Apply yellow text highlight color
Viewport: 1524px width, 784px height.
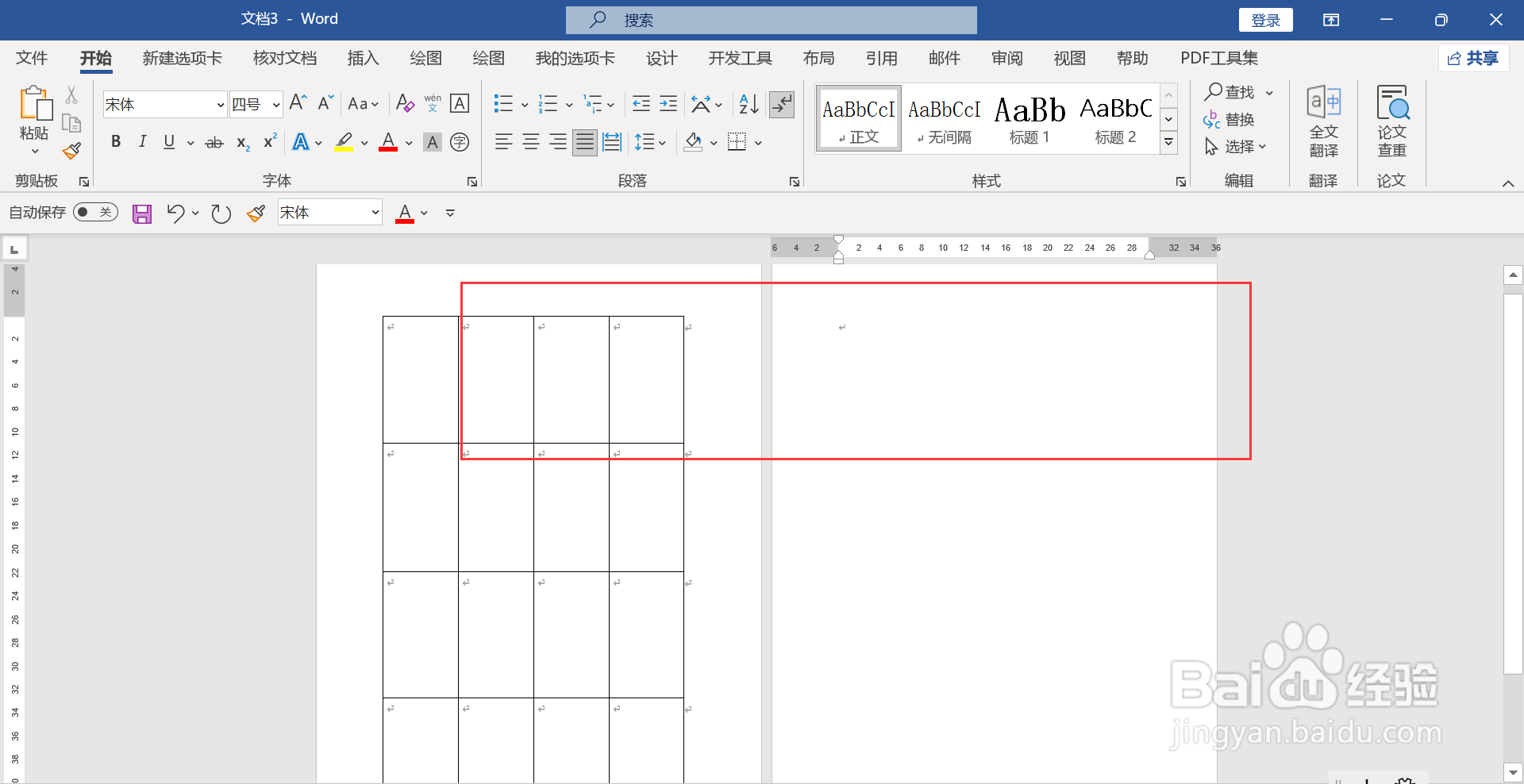(x=344, y=143)
